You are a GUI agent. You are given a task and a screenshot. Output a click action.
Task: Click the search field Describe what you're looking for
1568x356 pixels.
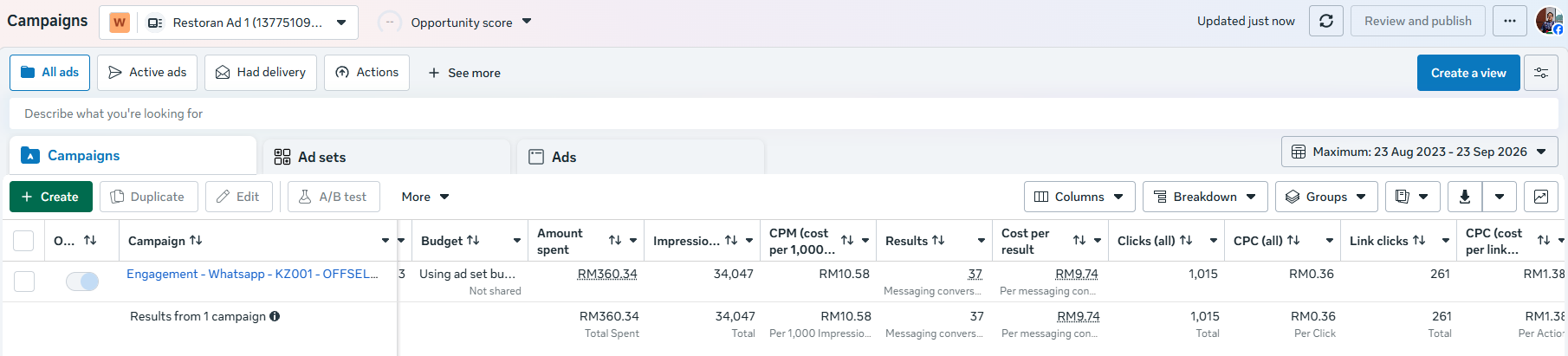tap(784, 113)
